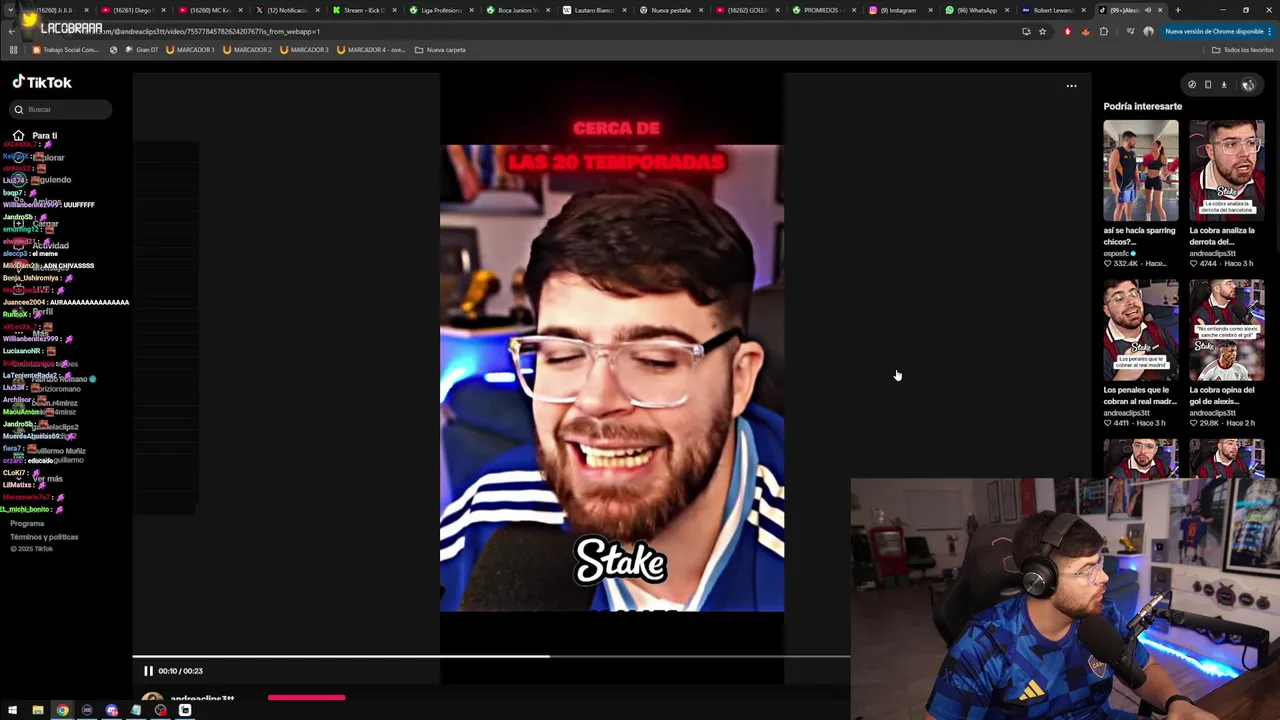Mute the audio icon on TikTok tab
Viewport: 1280px width, 720px height.
point(1148,10)
